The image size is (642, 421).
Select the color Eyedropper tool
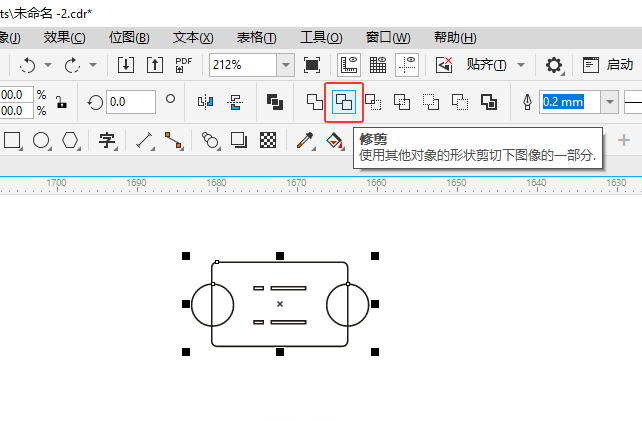coord(305,140)
